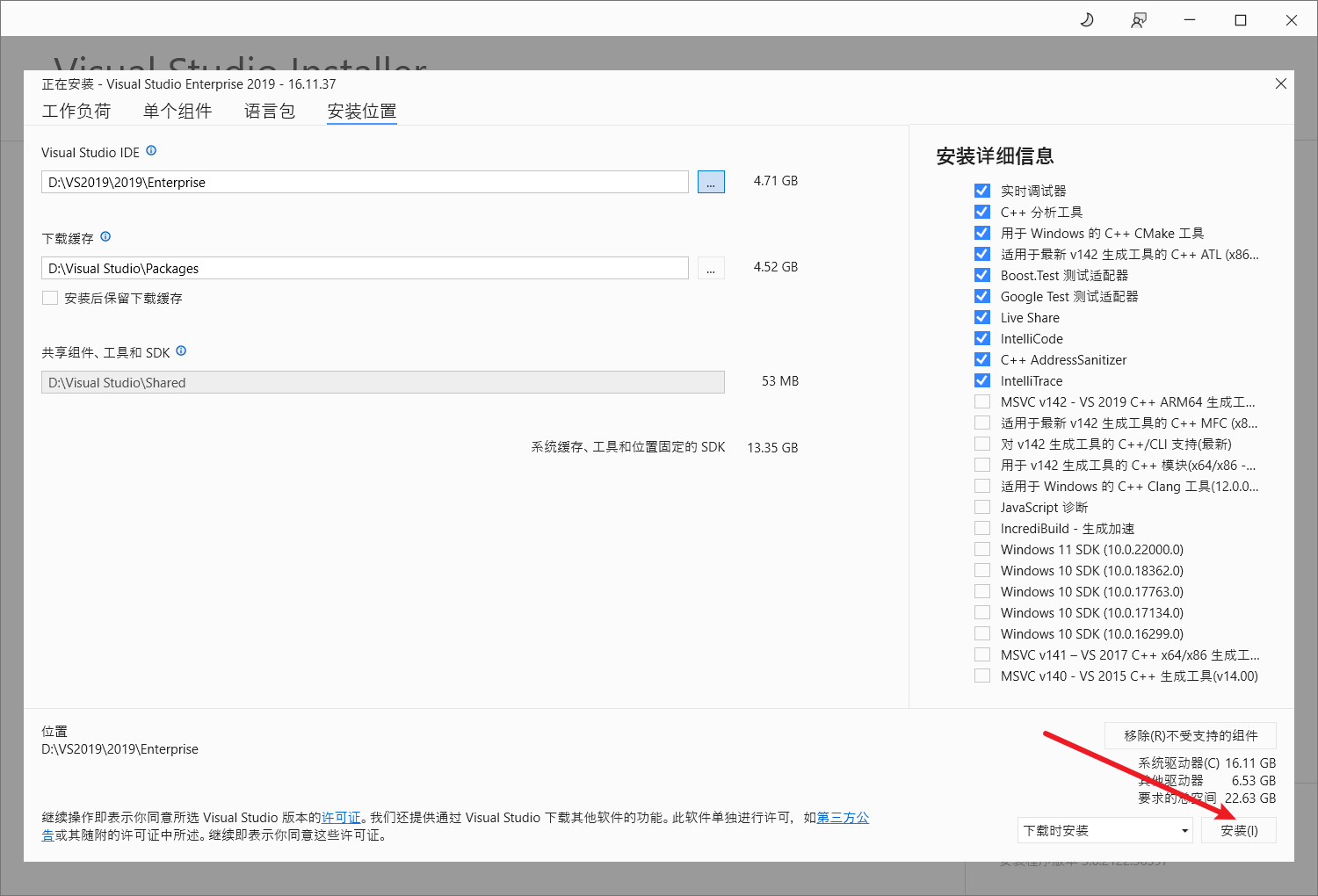
Task: Check Windows 10 SDK (10.0.16299.0)
Action: pos(982,633)
